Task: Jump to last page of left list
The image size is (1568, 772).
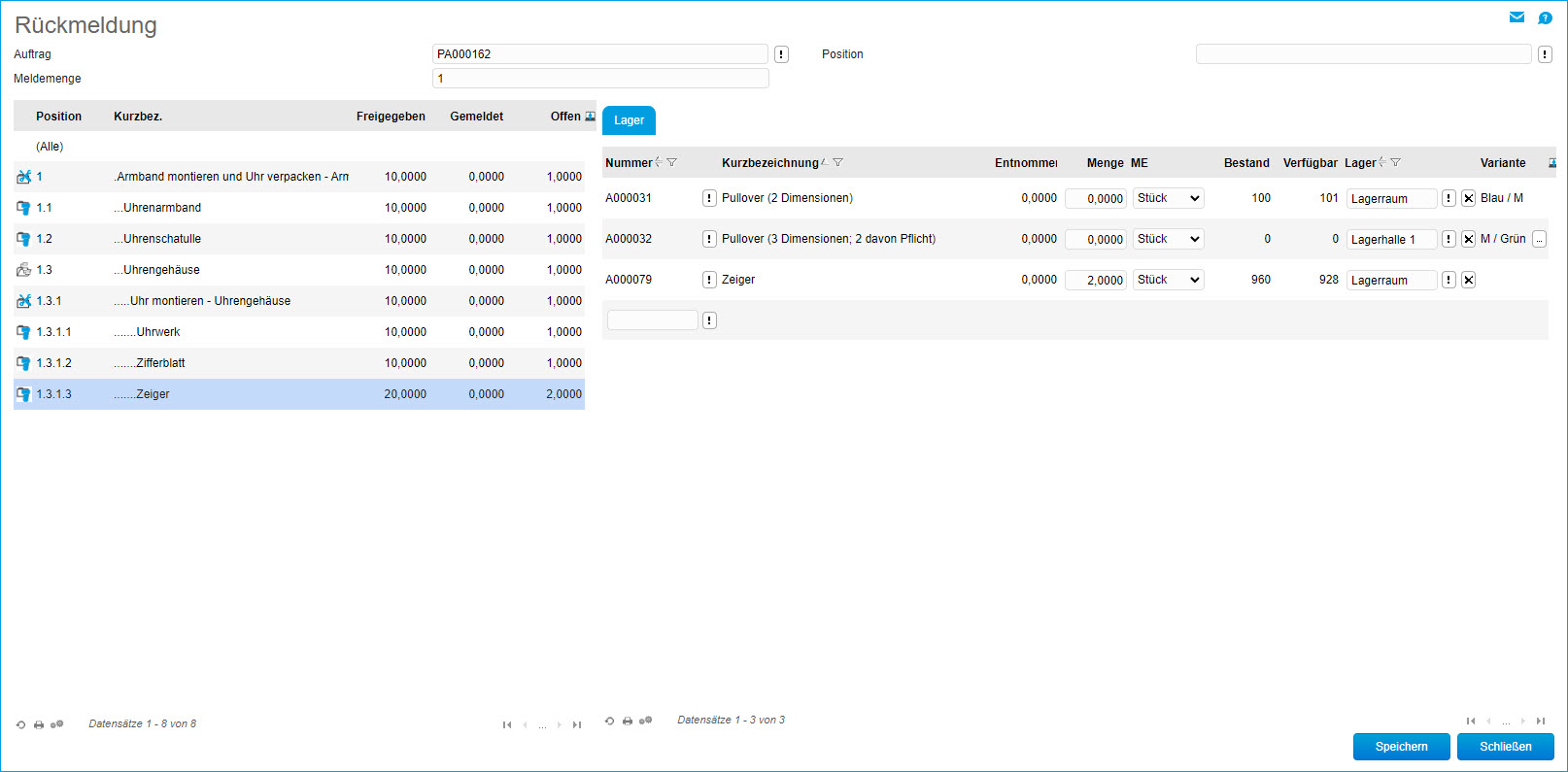Action: click(x=577, y=724)
